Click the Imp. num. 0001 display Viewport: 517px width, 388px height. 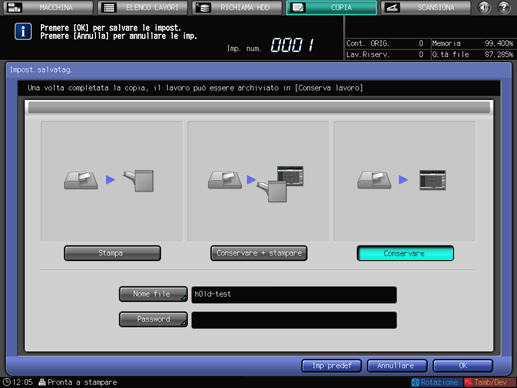[270, 45]
